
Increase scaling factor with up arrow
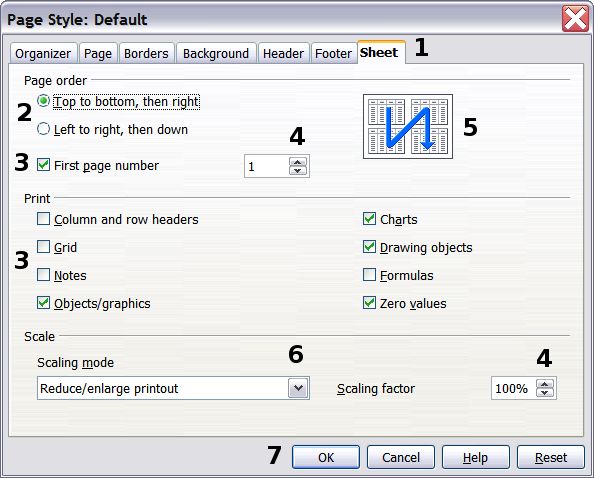[x=545, y=384]
